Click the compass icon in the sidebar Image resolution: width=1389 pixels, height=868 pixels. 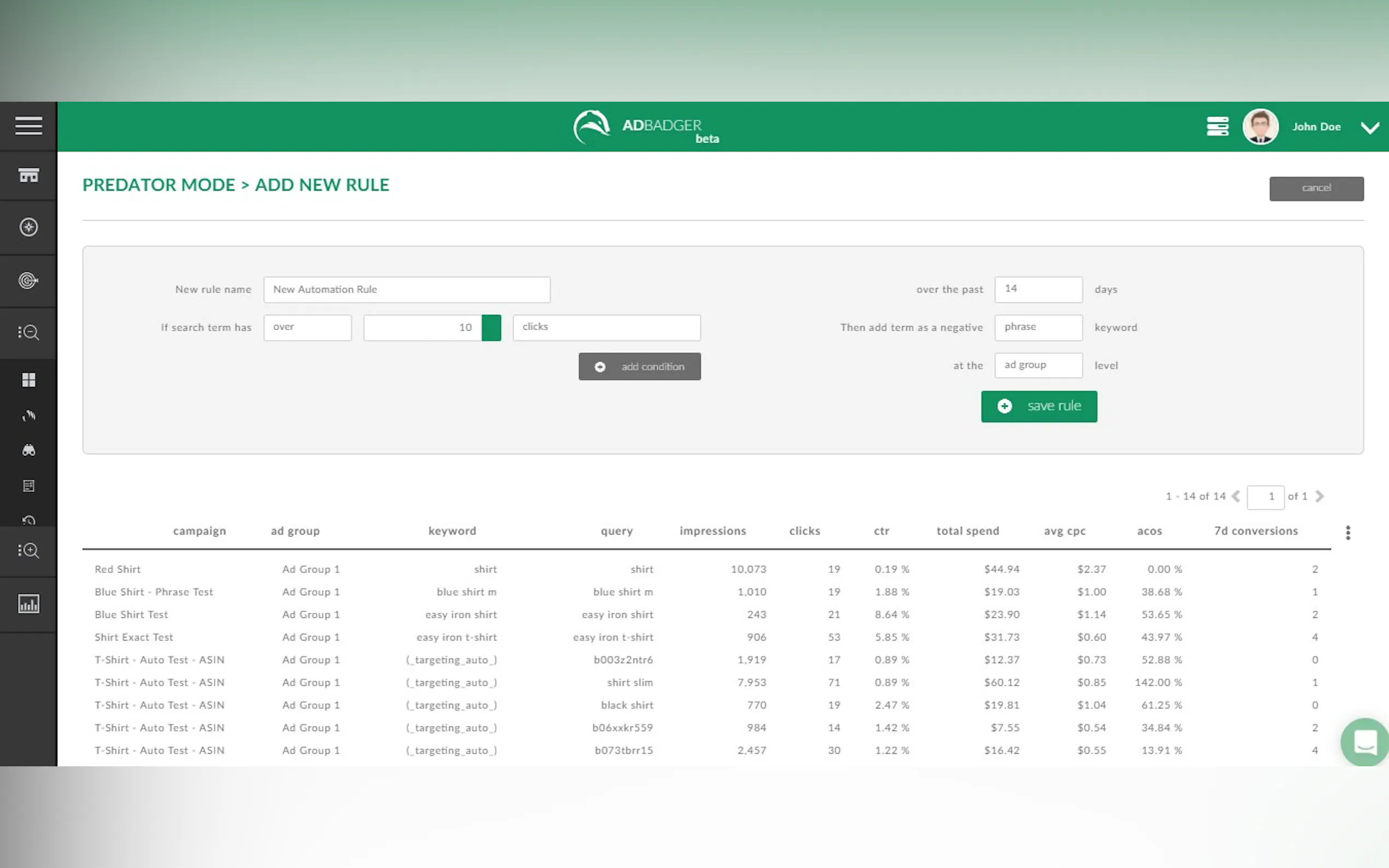pos(28,227)
